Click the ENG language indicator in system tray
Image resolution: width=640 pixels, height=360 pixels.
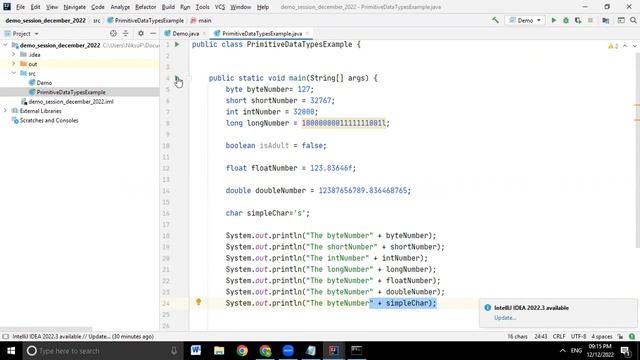click(576, 351)
